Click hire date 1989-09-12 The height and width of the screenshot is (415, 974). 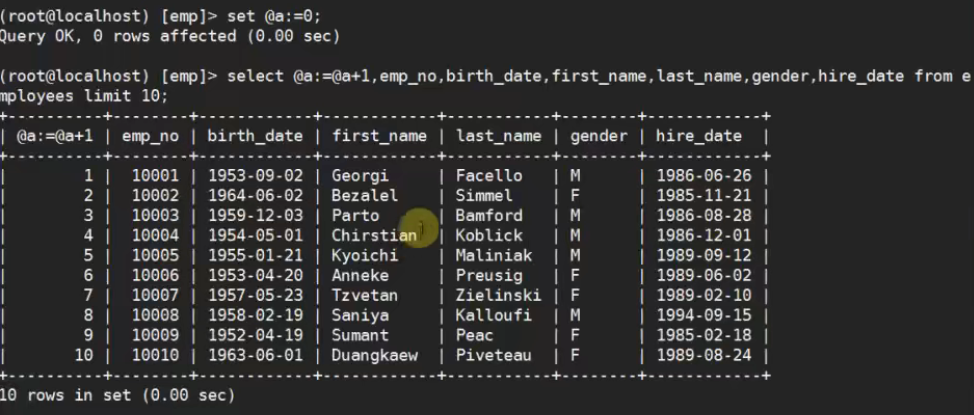tap(704, 255)
